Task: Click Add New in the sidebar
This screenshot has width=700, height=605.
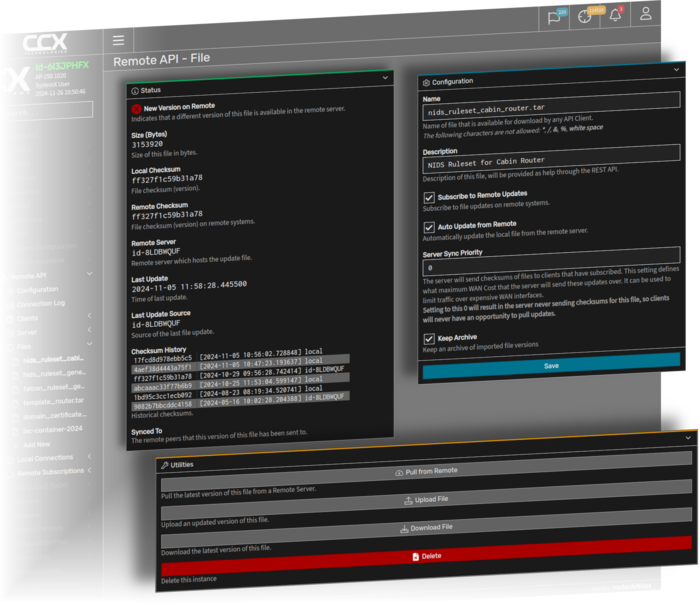Action: [36, 444]
